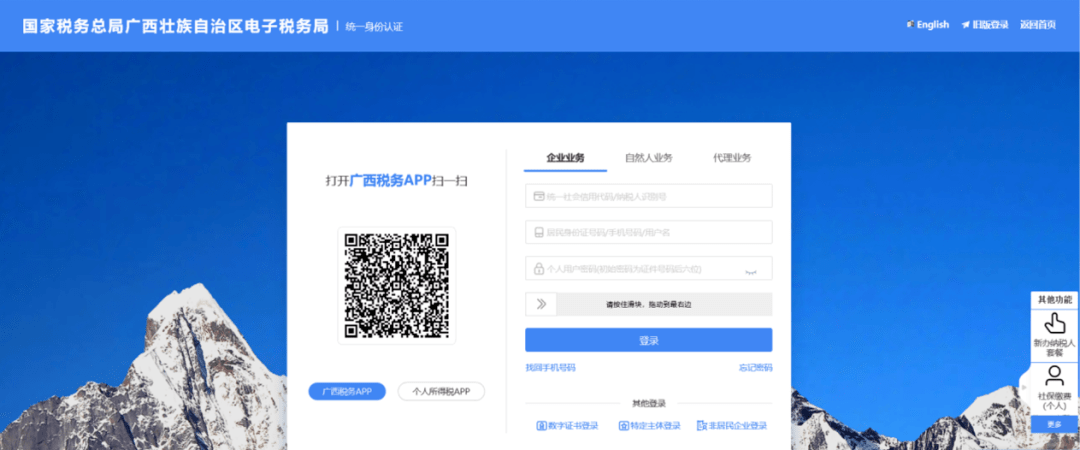Select the 代理业务 tab
The width and height of the screenshot is (1080, 450).
[732, 158]
